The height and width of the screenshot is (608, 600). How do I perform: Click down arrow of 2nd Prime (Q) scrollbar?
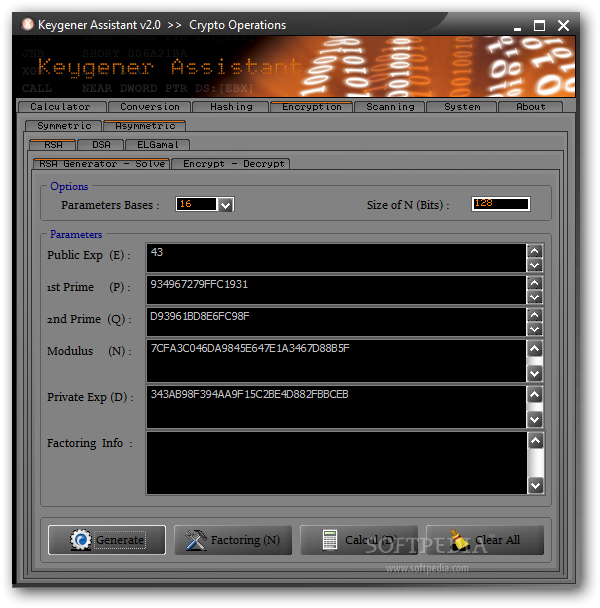535,329
